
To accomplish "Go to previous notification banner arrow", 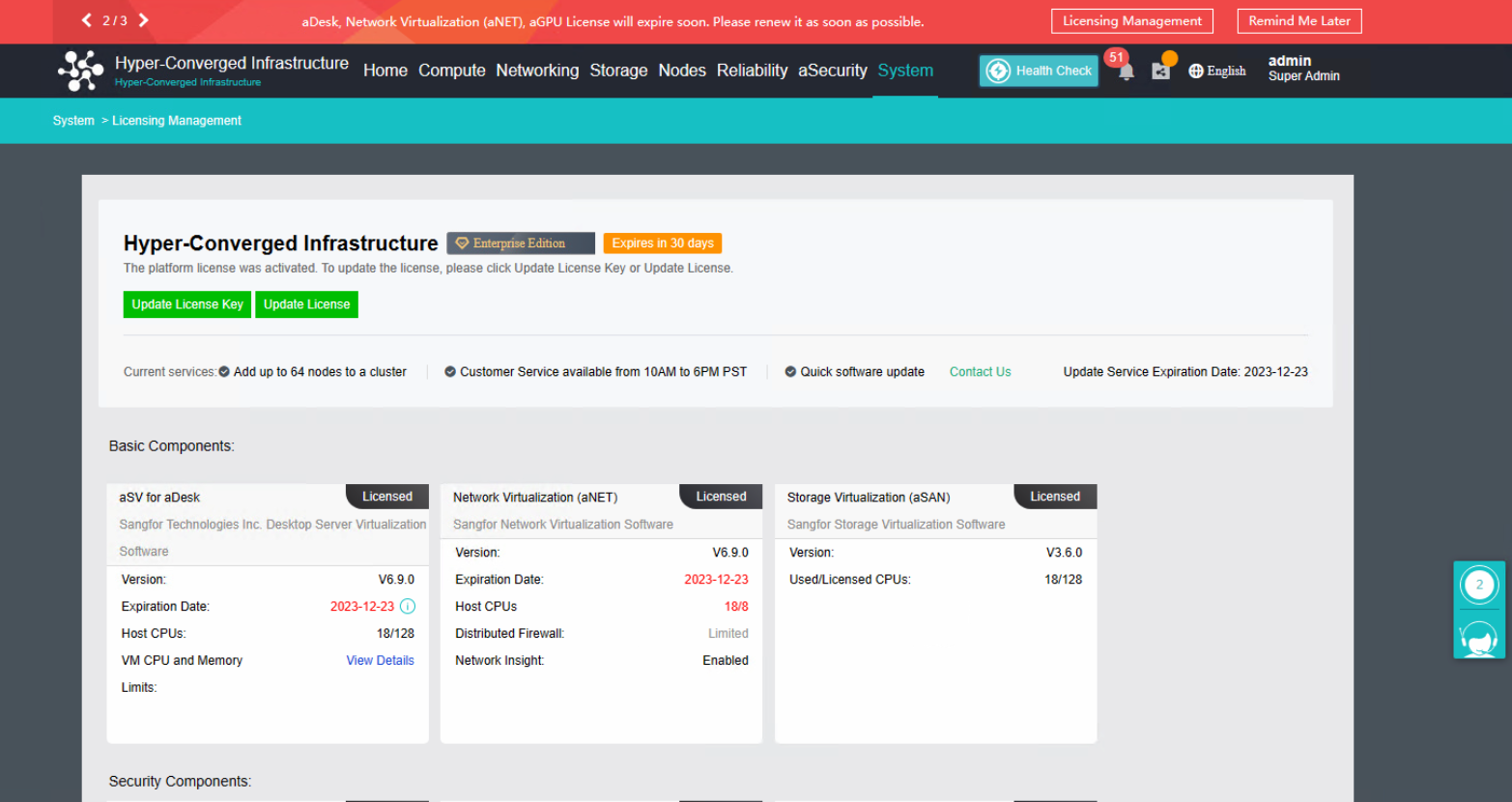I will pyautogui.click(x=86, y=20).
